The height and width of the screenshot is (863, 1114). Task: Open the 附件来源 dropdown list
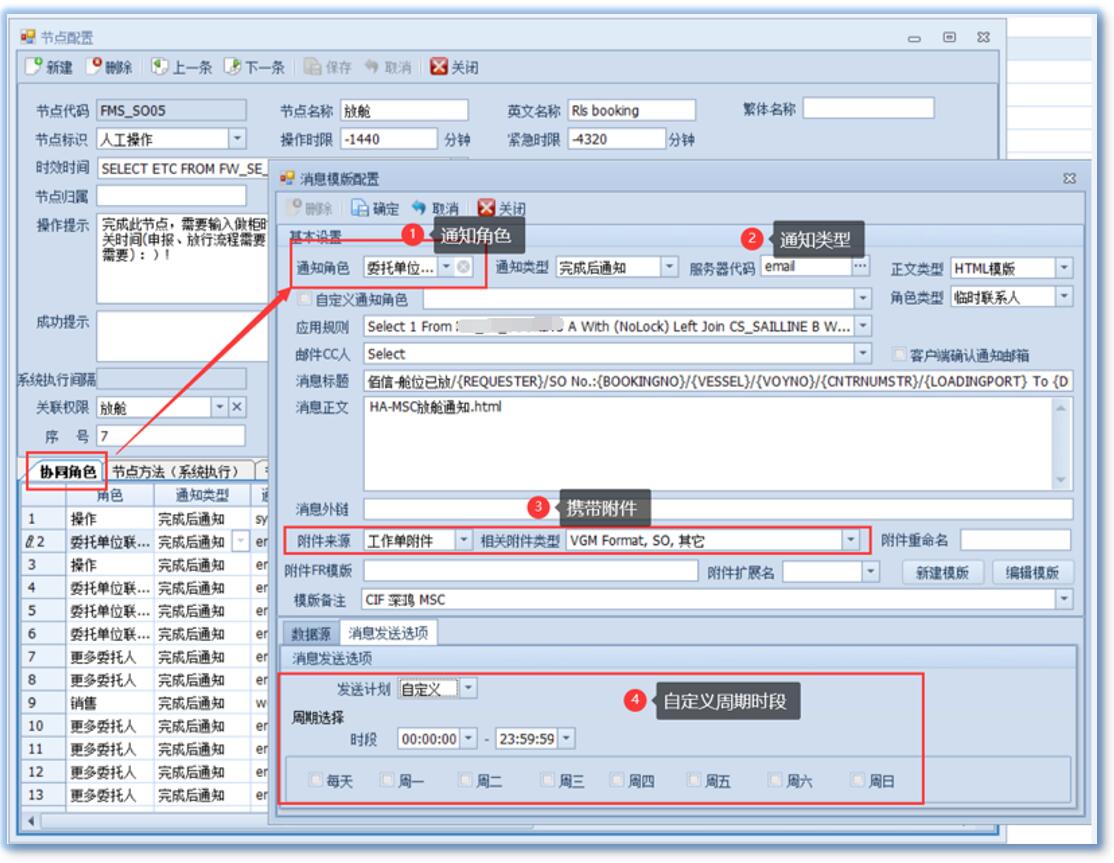pyautogui.click(x=463, y=540)
